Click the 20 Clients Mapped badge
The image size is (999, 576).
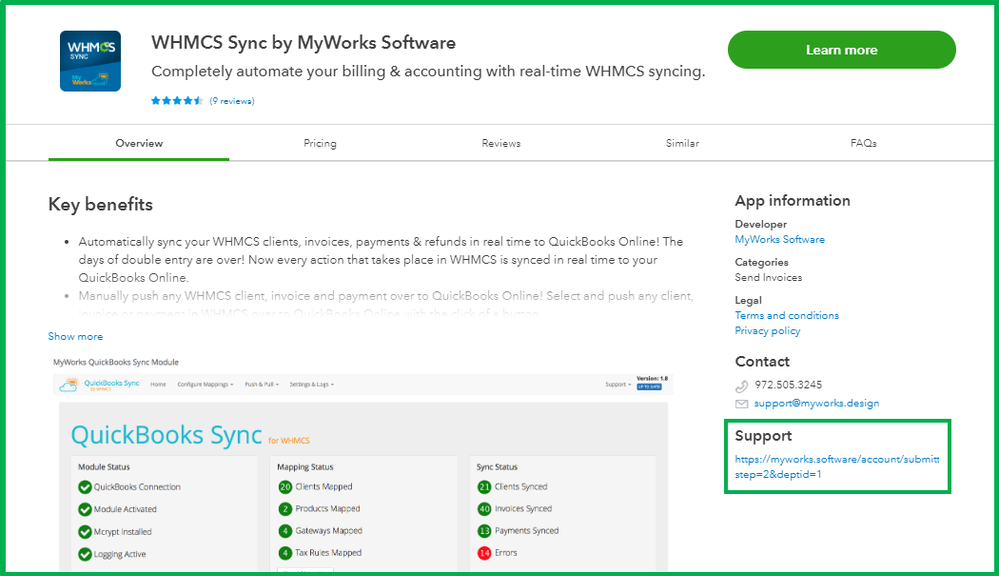point(285,487)
